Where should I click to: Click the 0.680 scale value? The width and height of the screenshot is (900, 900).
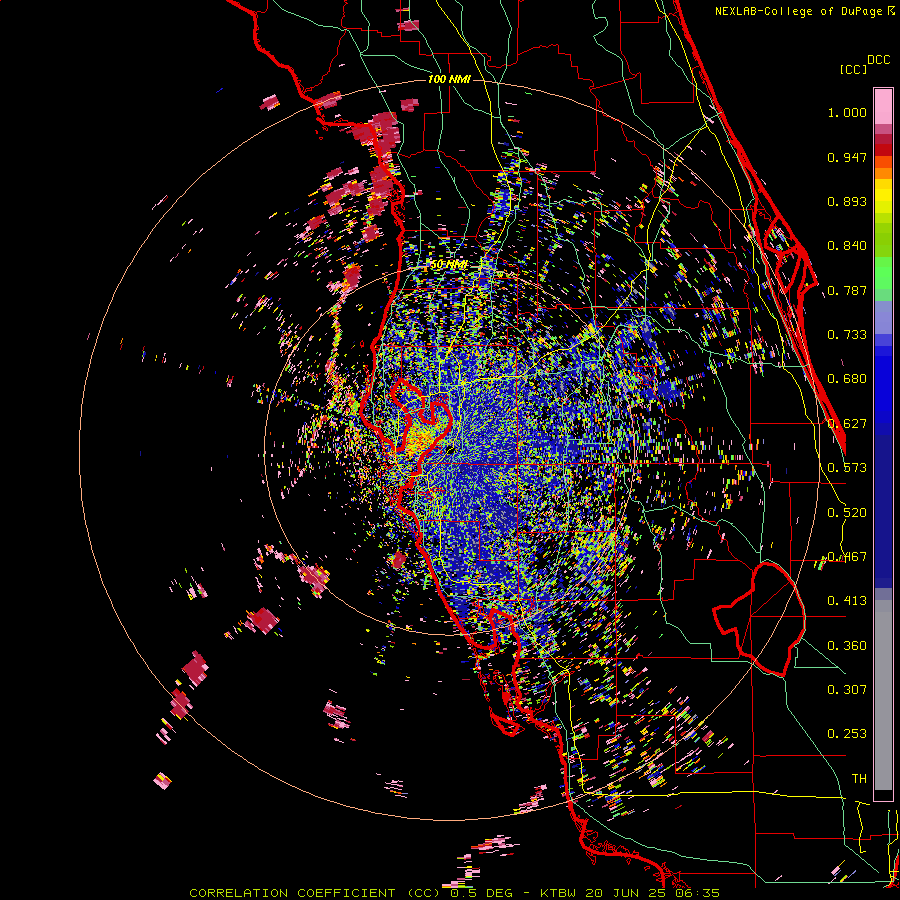(847, 379)
